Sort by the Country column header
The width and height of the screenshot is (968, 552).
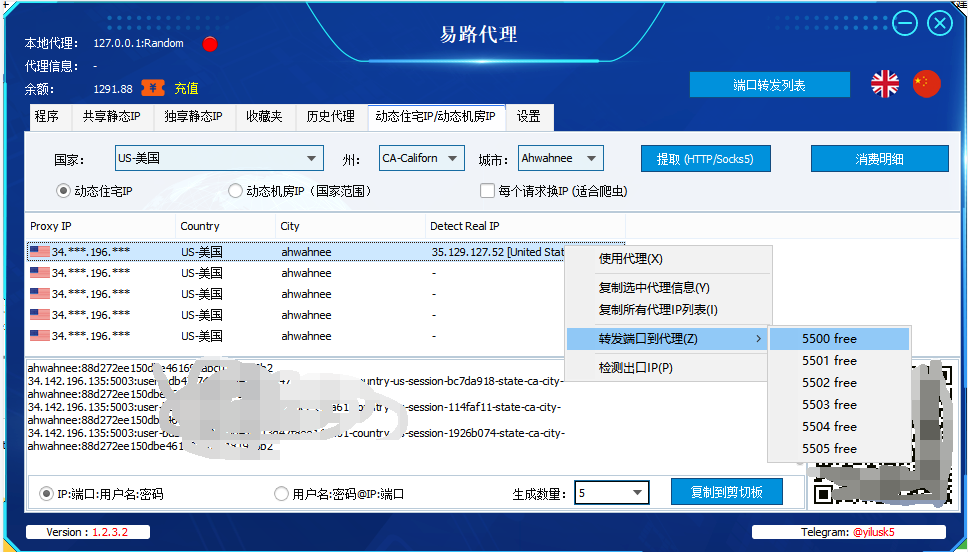(x=225, y=226)
